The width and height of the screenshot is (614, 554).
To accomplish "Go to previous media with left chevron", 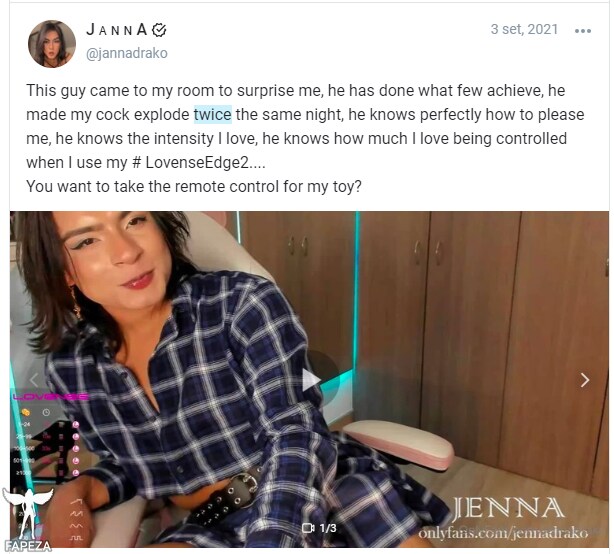I will pos(34,380).
